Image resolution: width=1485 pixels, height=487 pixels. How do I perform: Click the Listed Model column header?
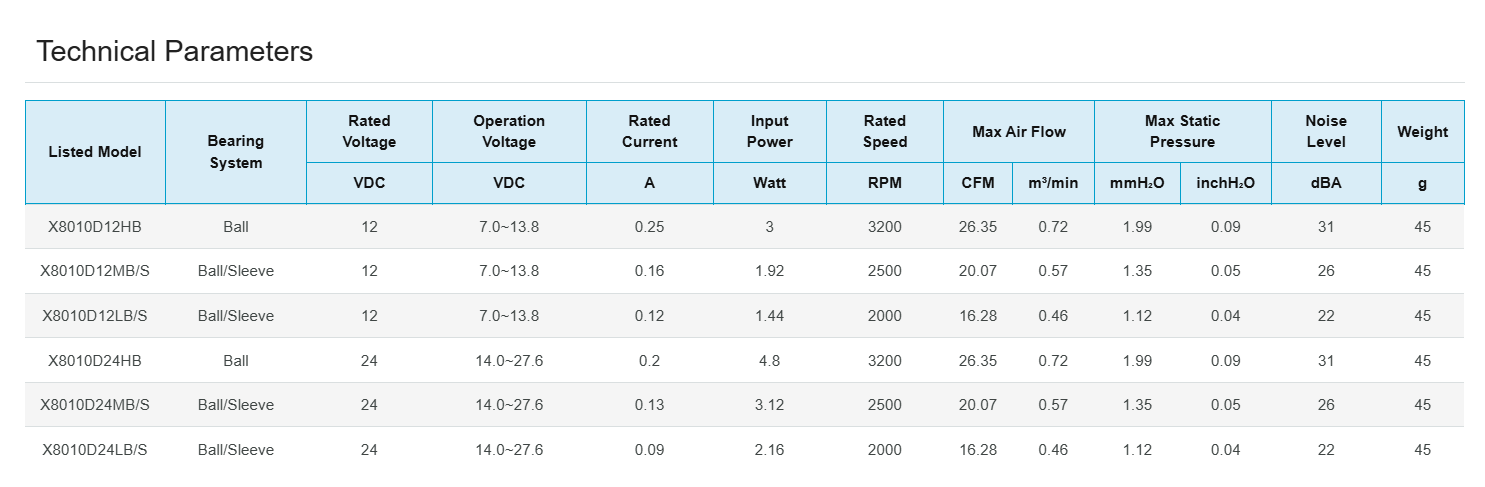(95, 152)
